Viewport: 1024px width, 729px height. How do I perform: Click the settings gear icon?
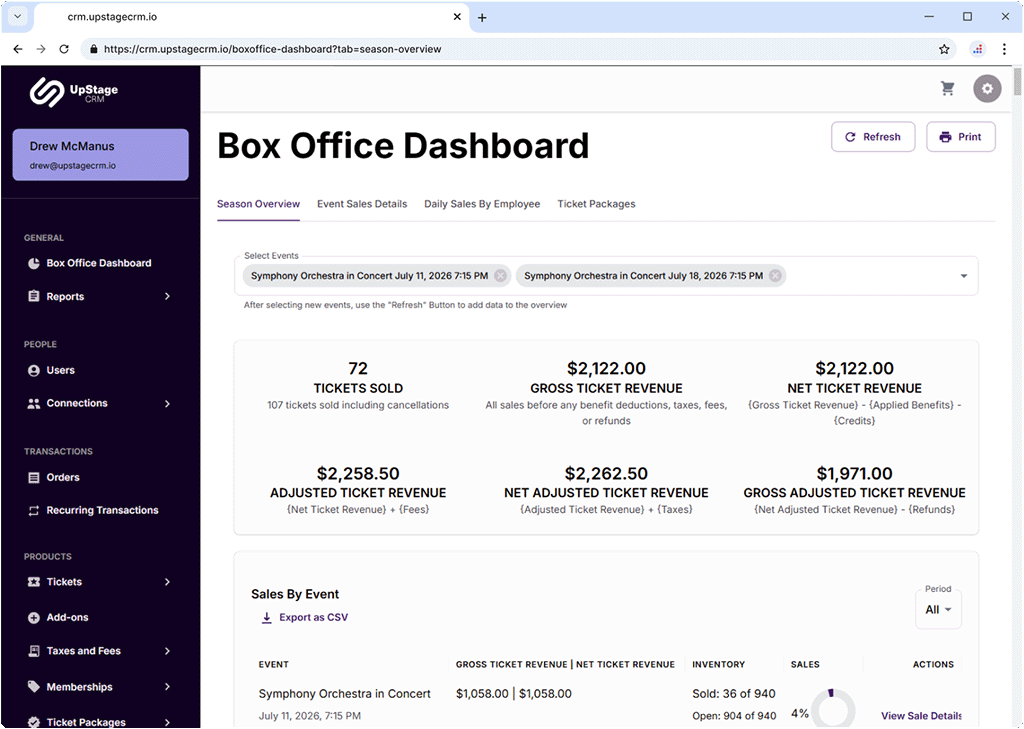(987, 89)
